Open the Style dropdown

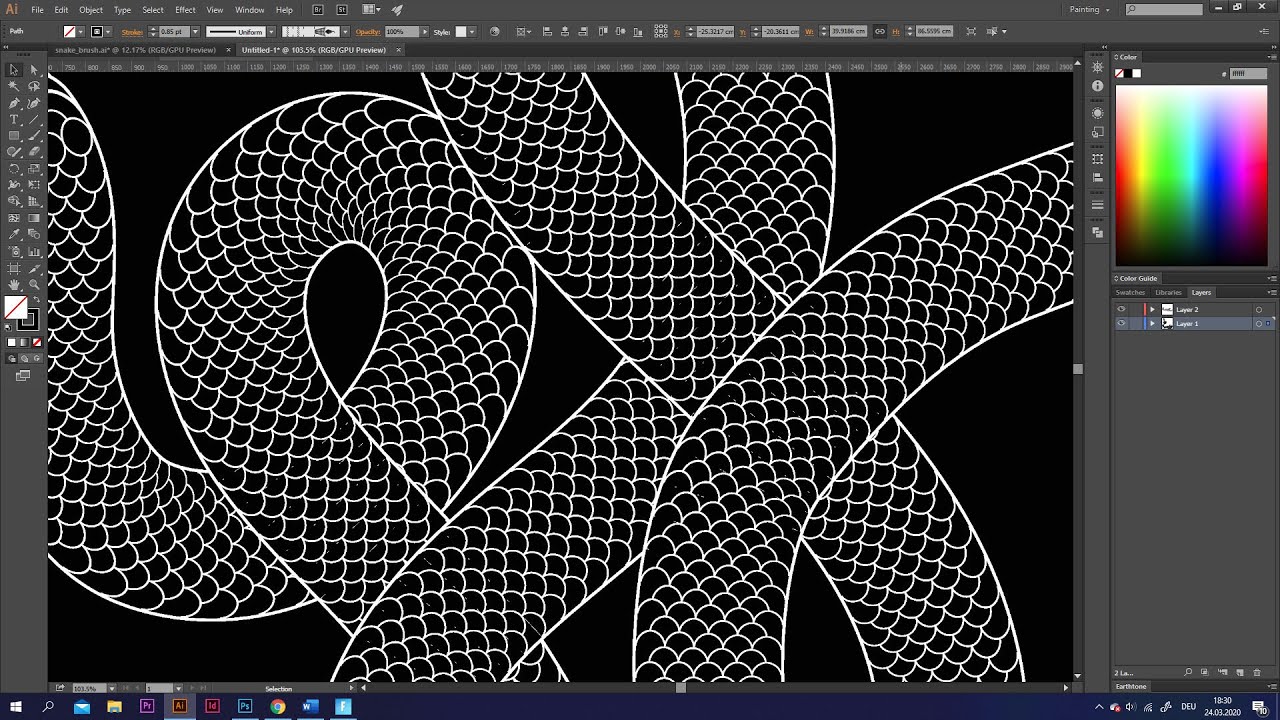473,31
